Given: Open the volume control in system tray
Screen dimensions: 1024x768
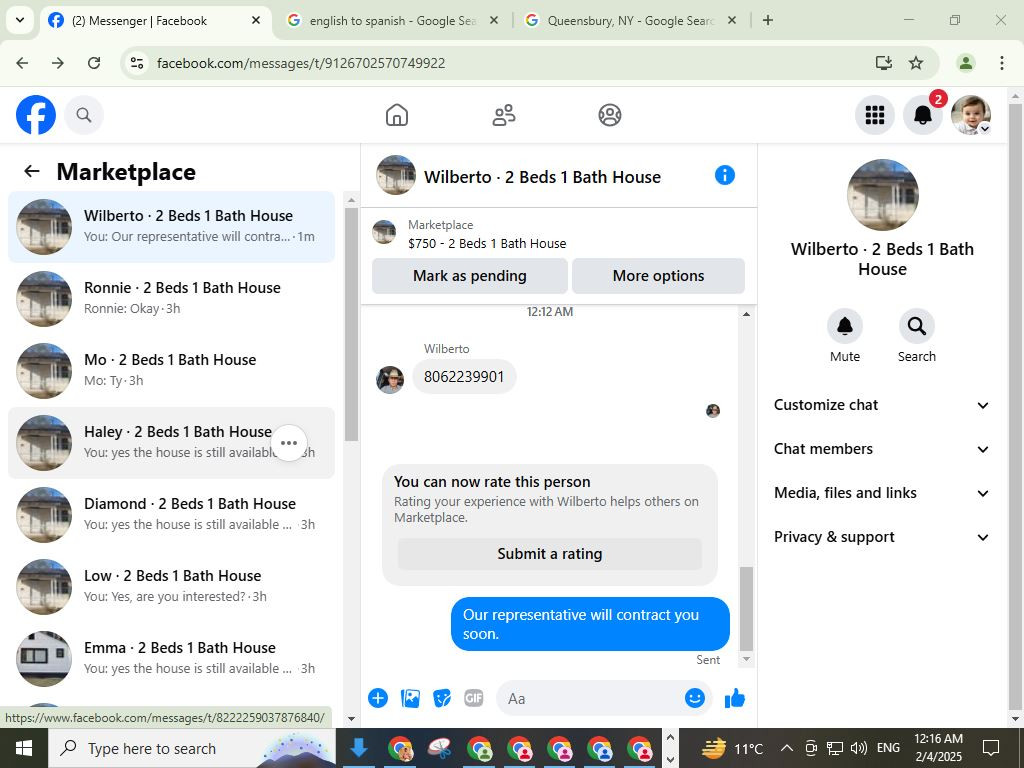Looking at the screenshot, I should (859, 748).
